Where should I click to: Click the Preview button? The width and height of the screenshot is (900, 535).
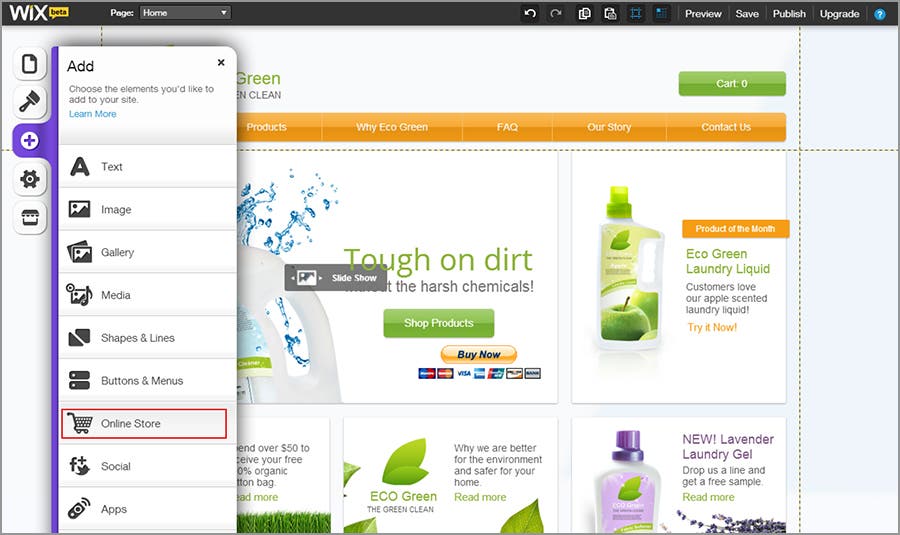click(x=703, y=14)
